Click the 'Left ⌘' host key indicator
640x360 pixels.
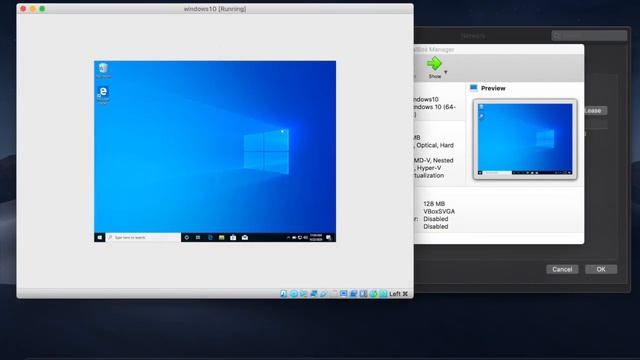coord(398,293)
